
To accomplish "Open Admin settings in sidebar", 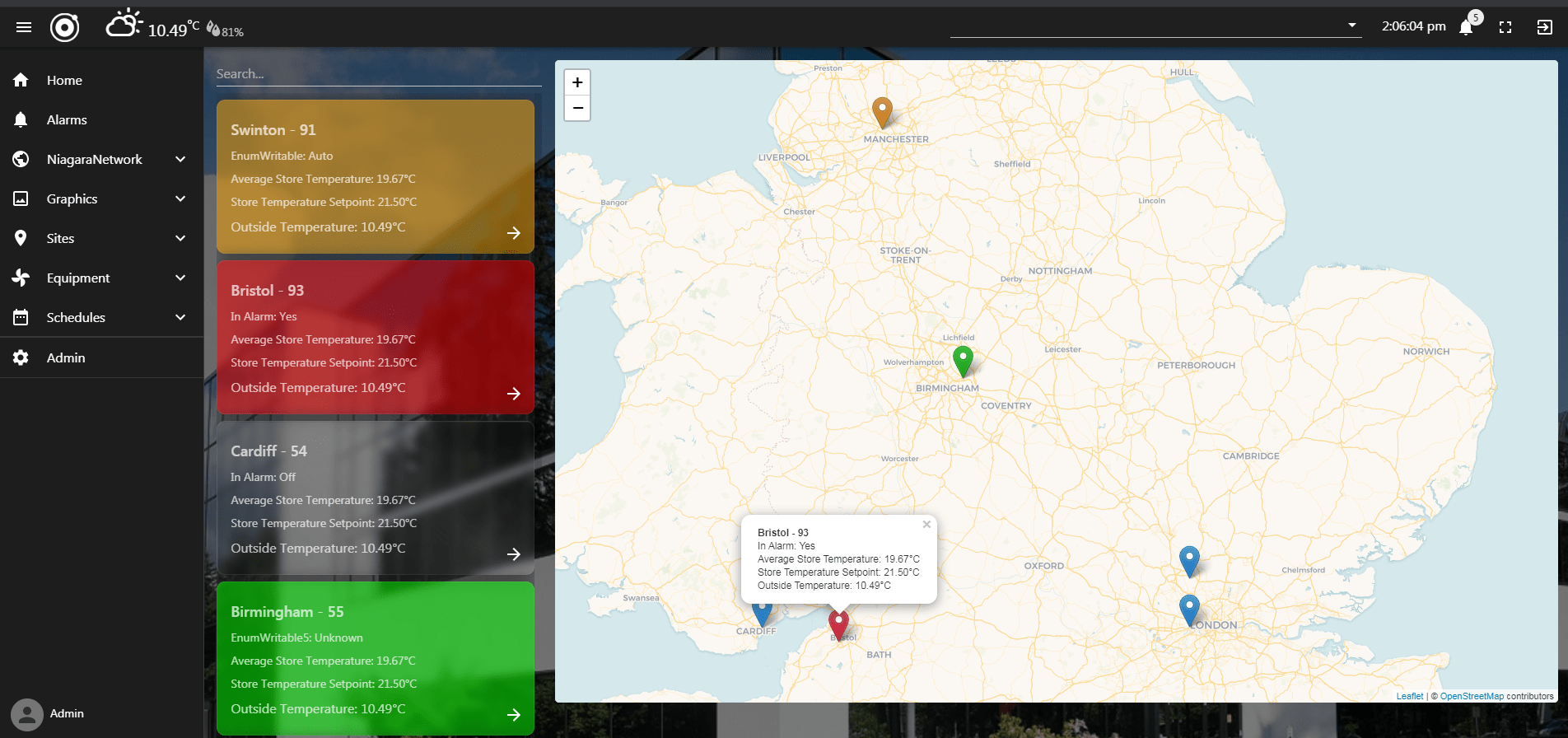I will click(66, 357).
